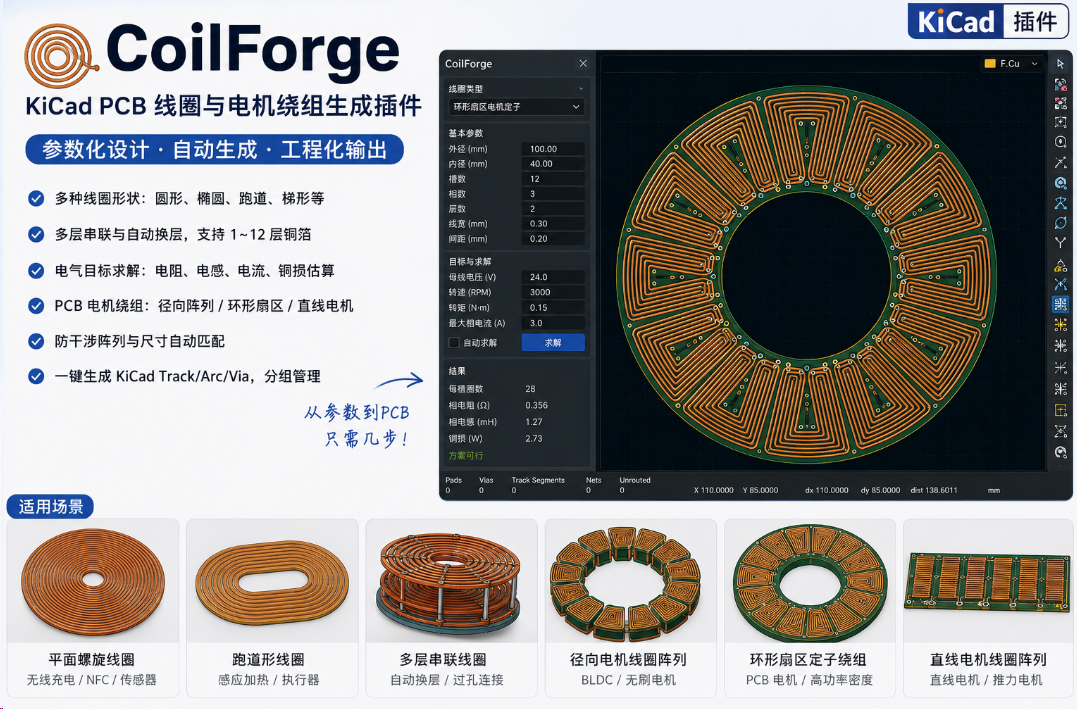Click the 铜损 (W) value 2.73
Image resolution: width=1077 pixels, height=709 pixels.
534,438
